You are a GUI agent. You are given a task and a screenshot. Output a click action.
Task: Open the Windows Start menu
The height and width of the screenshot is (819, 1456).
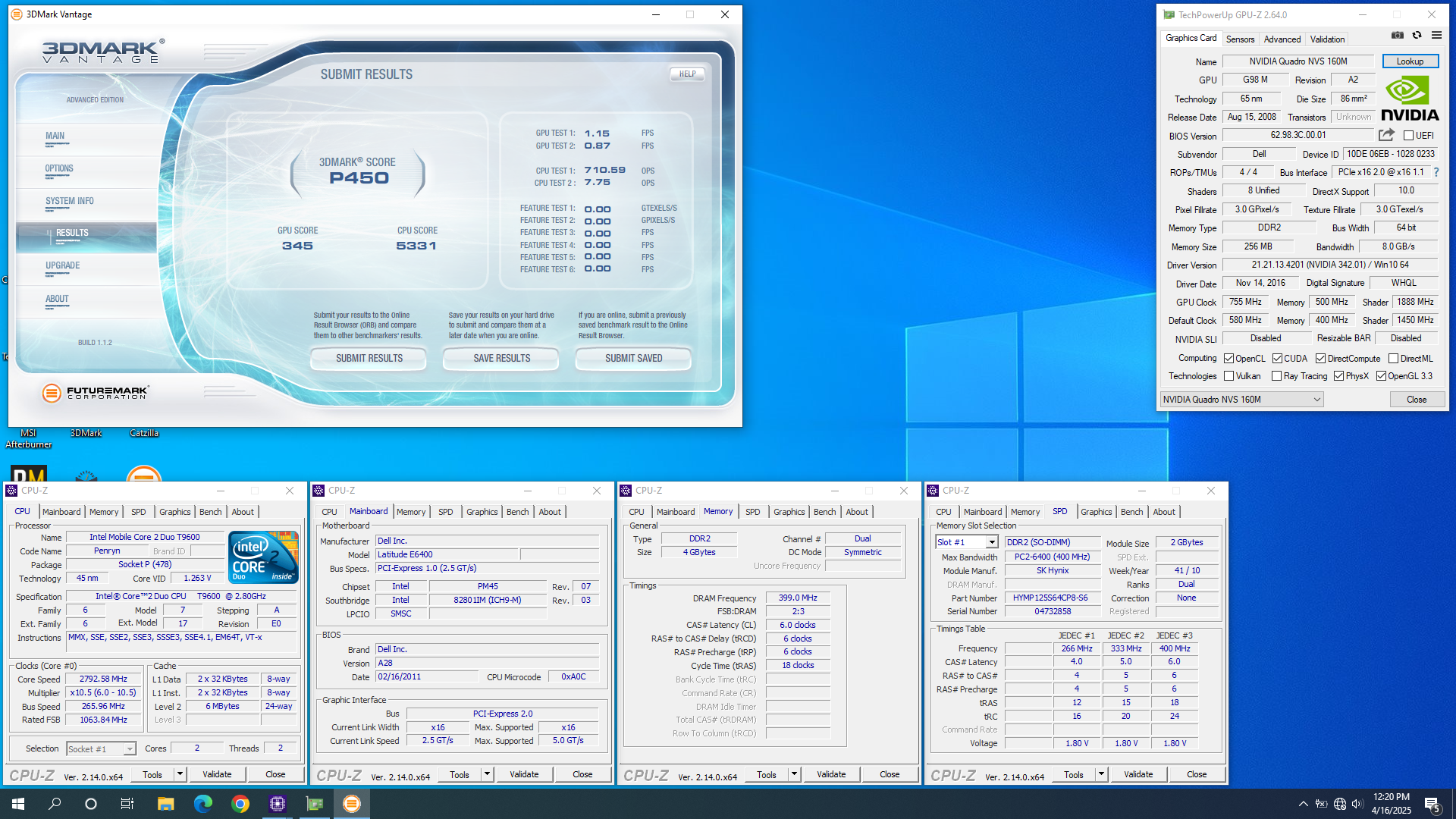coord(18,804)
